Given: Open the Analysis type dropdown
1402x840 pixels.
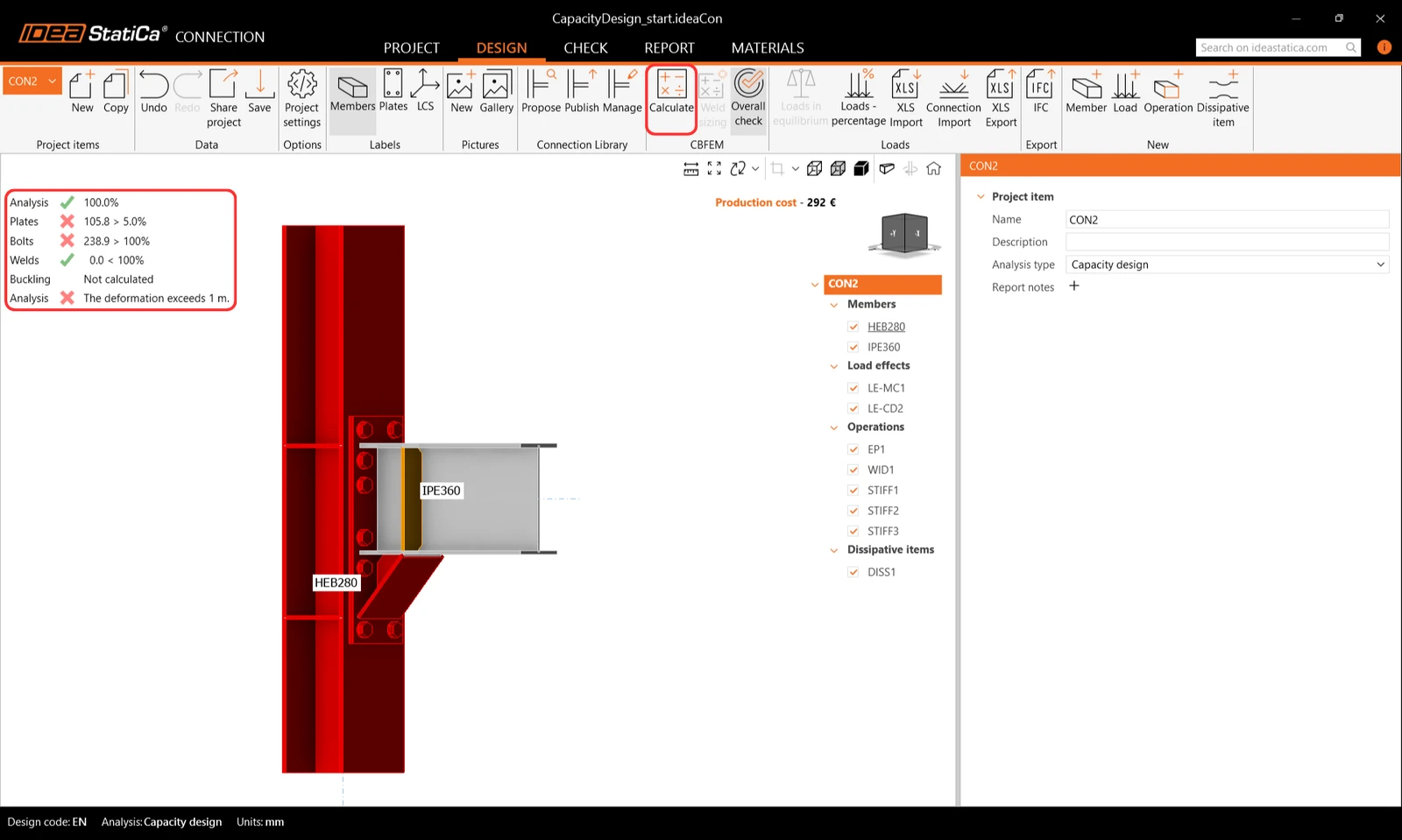Looking at the screenshot, I should point(1228,265).
